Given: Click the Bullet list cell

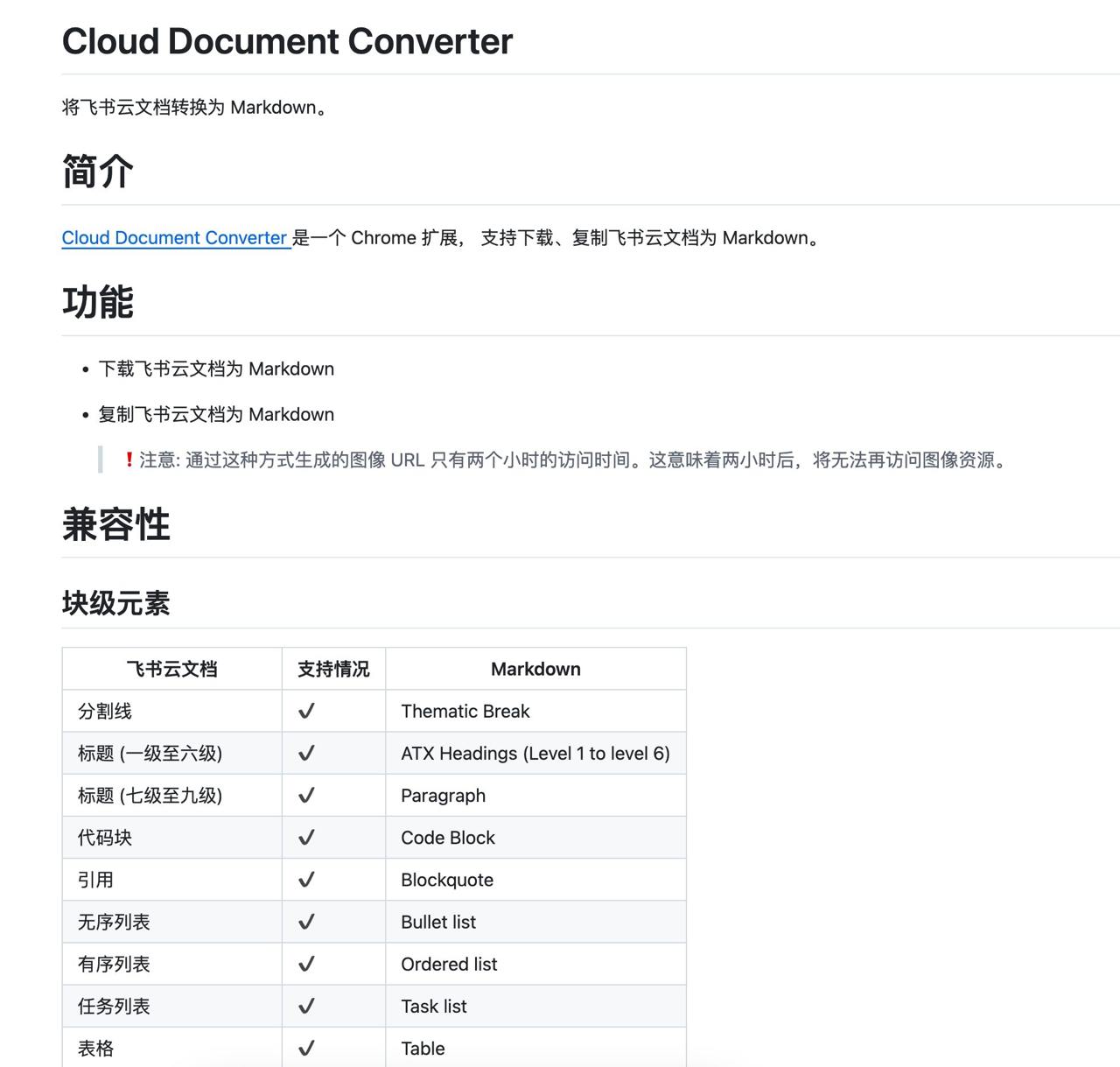Looking at the screenshot, I should point(535,921).
